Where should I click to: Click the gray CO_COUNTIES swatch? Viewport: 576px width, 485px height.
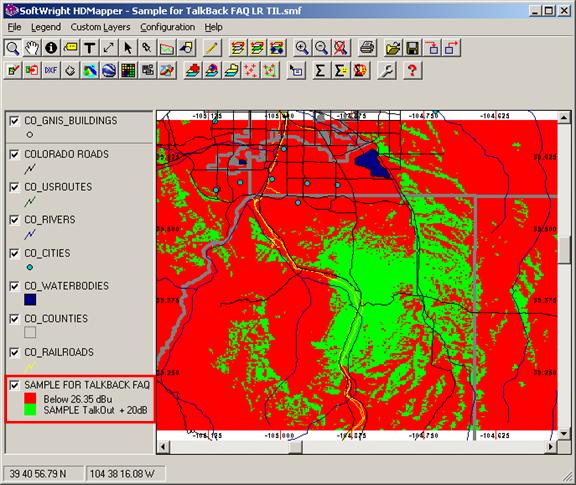click(30, 333)
